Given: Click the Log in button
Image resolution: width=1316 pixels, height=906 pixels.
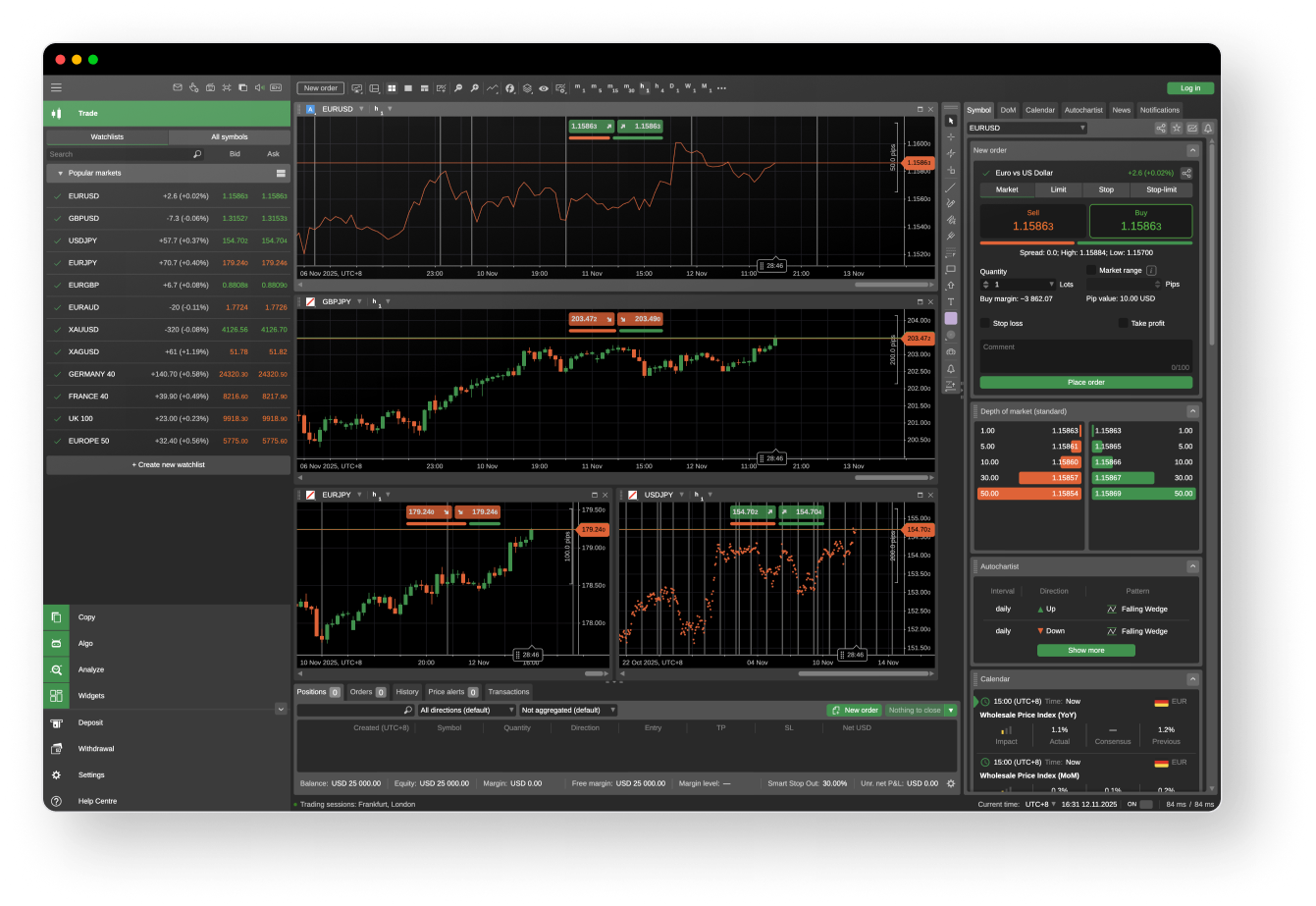Looking at the screenshot, I should pyautogui.click(x=1189, y=87).
